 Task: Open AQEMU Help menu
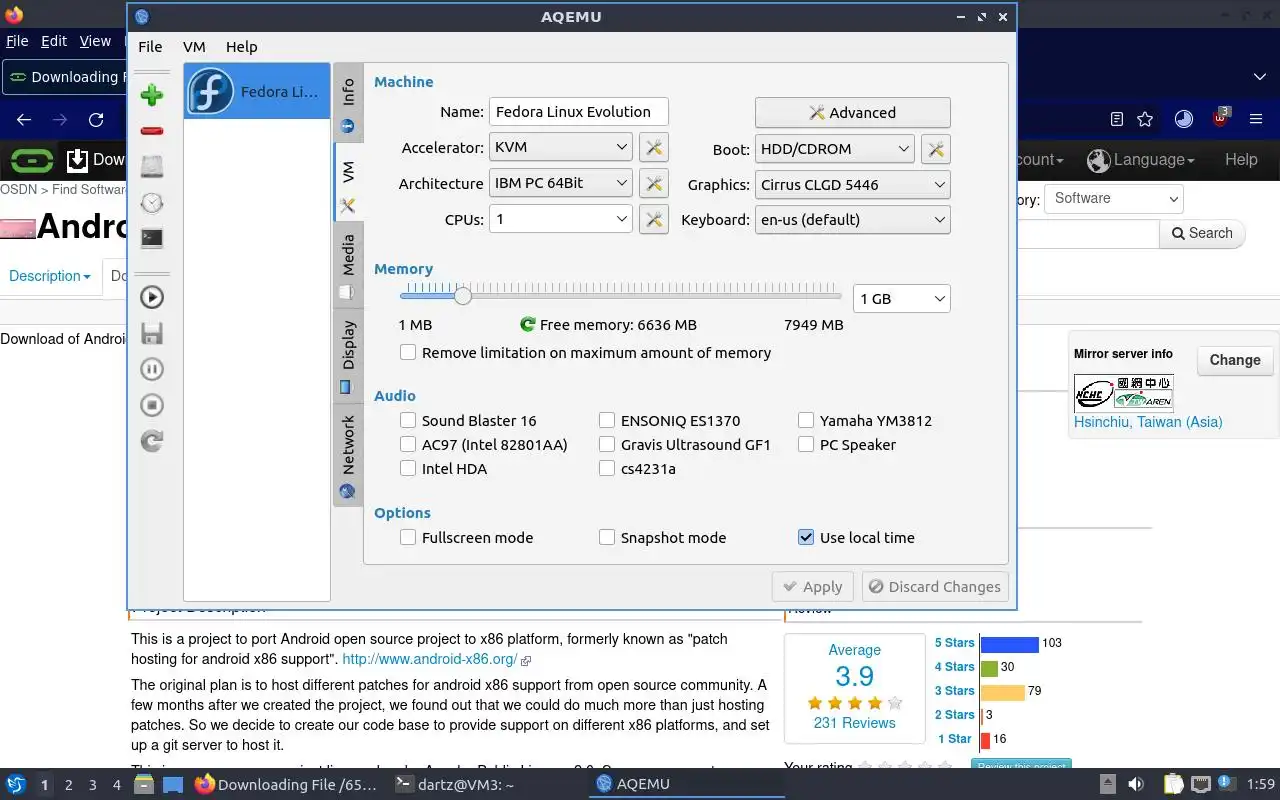(241, 46)
